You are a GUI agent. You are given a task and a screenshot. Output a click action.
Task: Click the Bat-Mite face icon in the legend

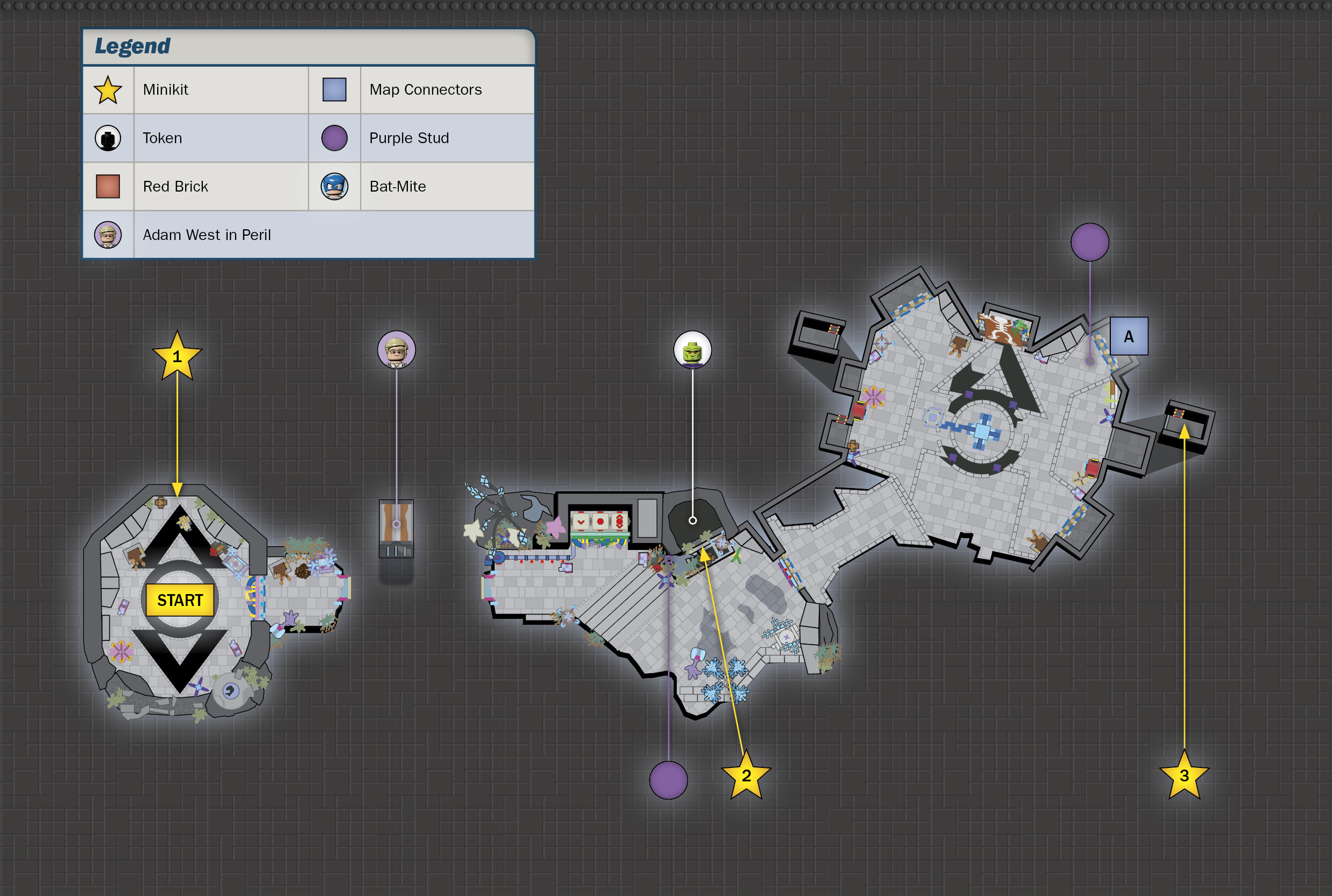[x=334, y=186]
